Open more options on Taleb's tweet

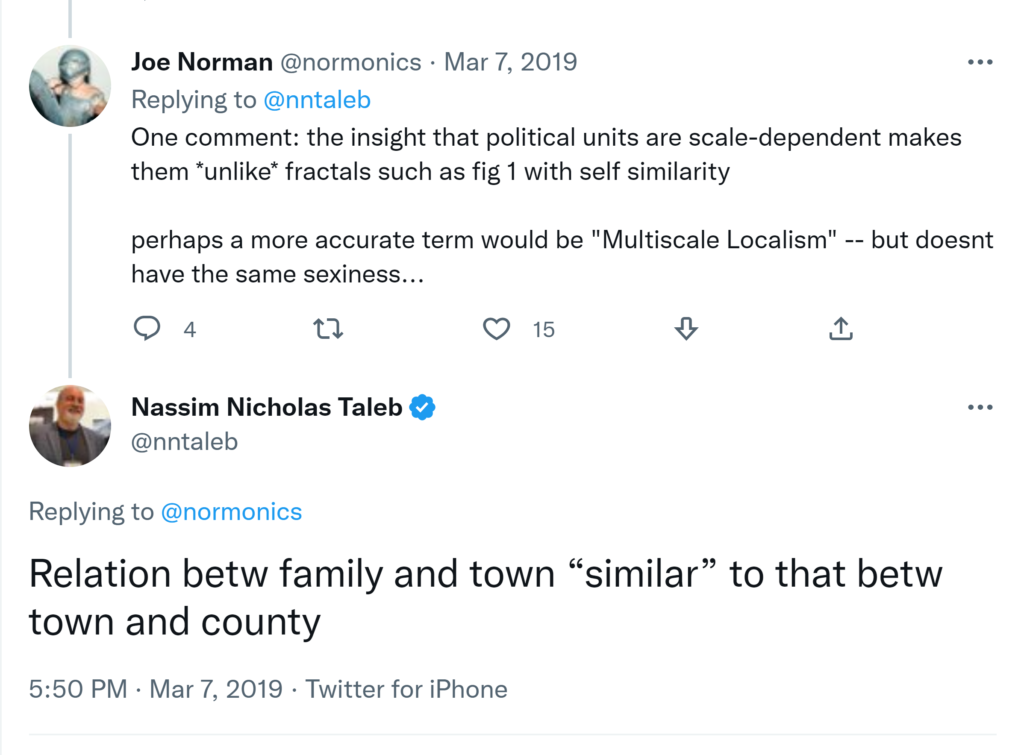(980, 407)
